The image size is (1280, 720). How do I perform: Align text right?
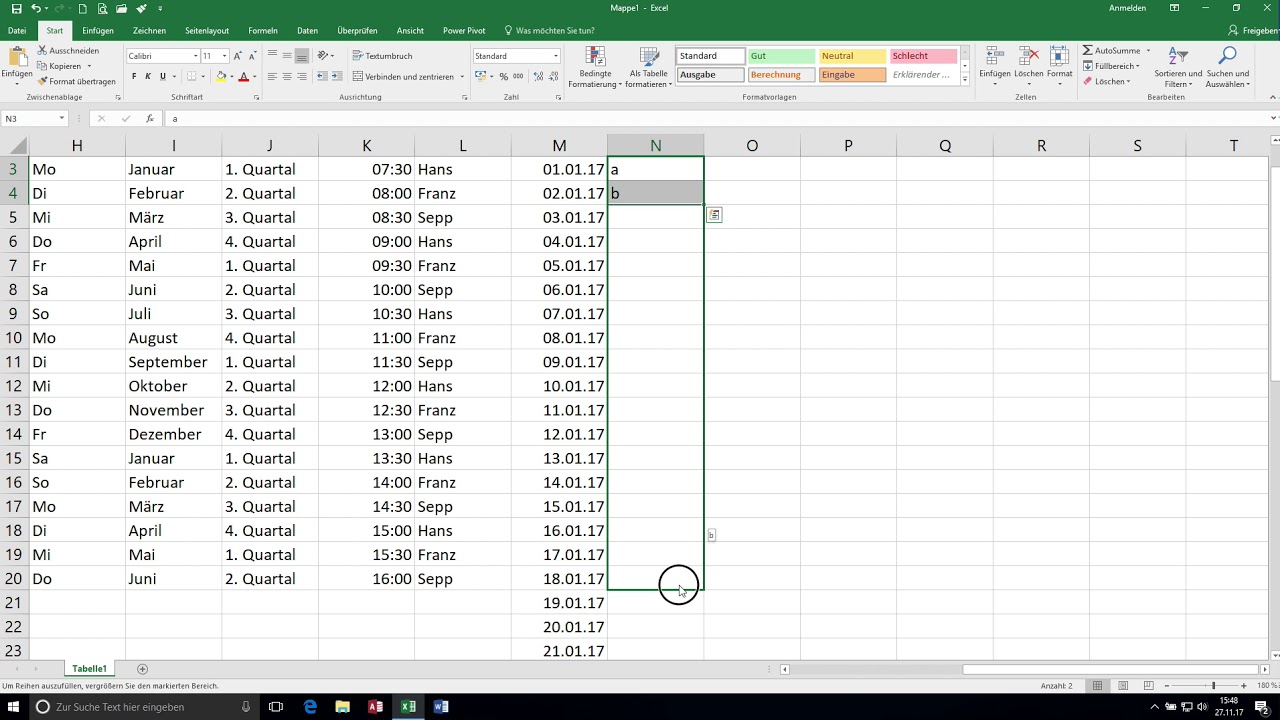tap(302, 76)
